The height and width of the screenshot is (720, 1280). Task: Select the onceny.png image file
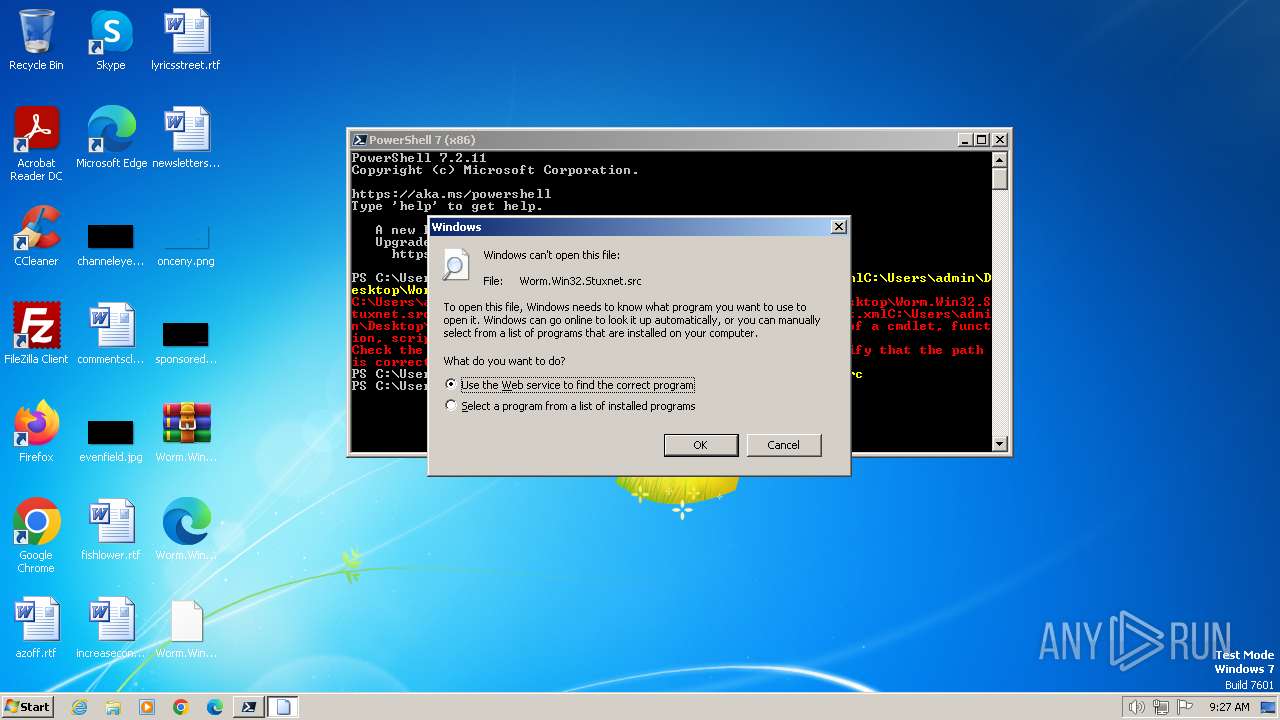click(186, 245)
